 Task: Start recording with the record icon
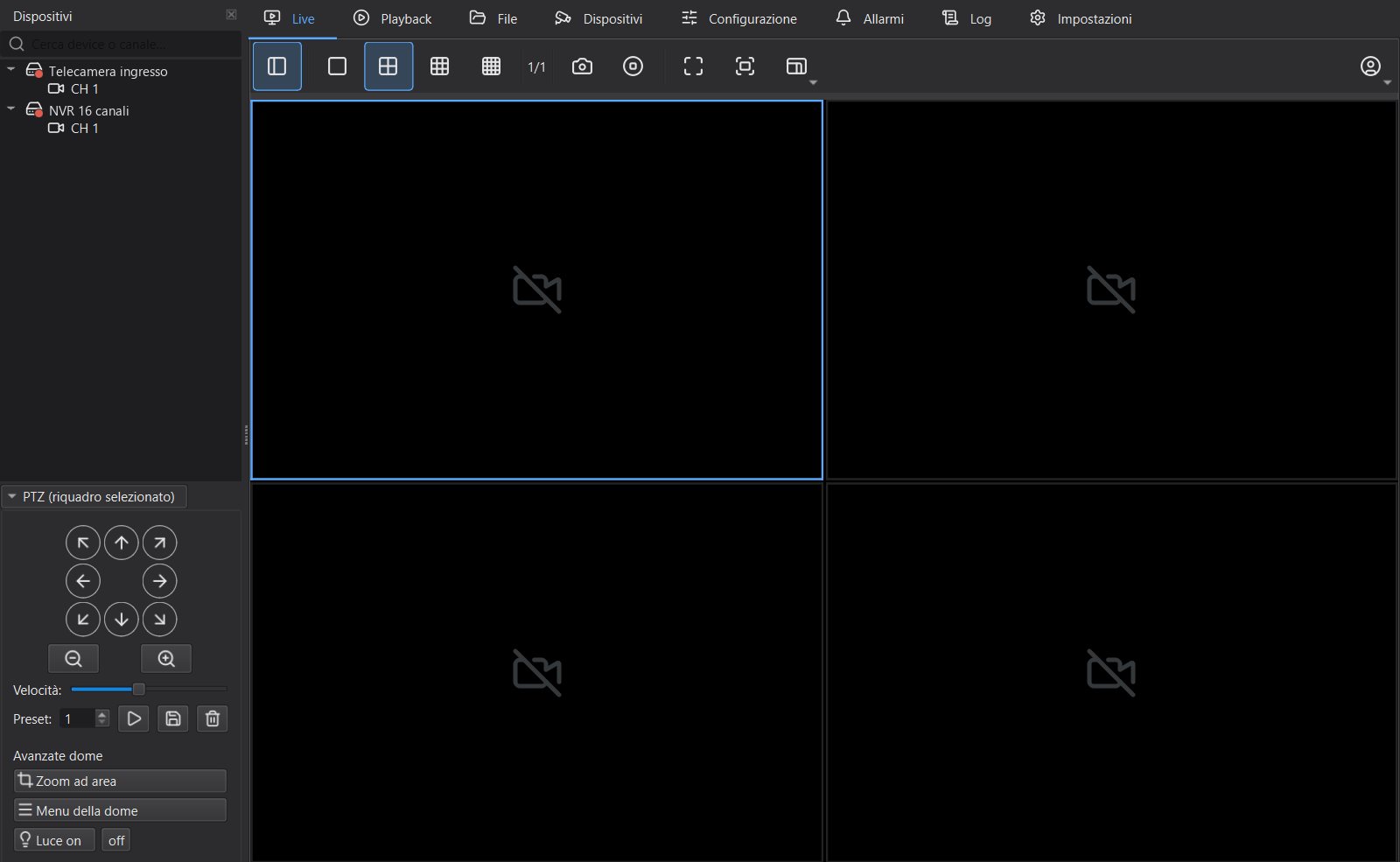pos(633,67)
